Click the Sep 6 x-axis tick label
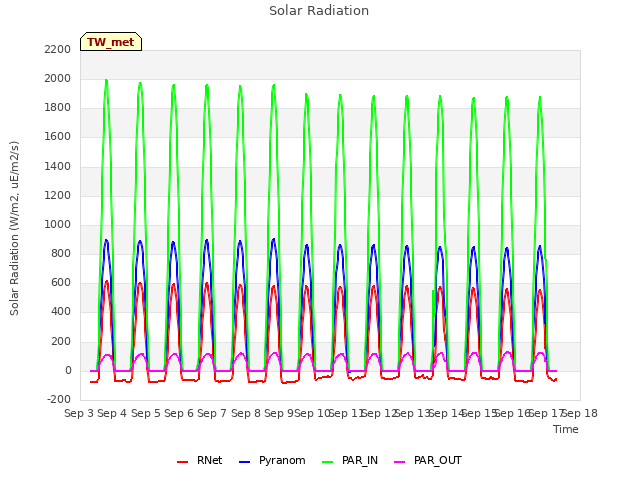Image resolution: width=640 pixels, height=480 pixels. click(179, 413)
